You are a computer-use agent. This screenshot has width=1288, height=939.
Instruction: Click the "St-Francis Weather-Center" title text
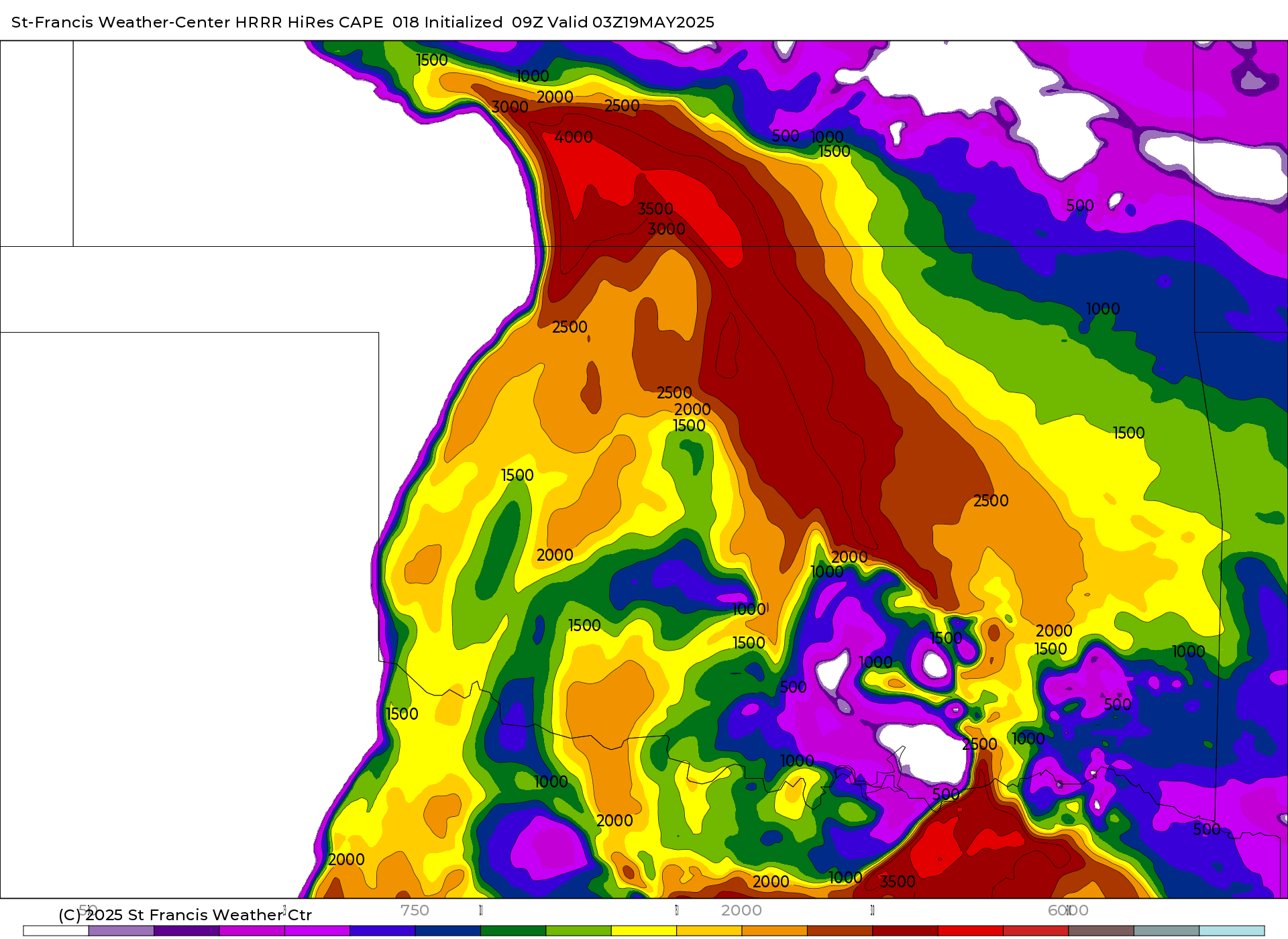pyautogui.click(x=121, y=22)
